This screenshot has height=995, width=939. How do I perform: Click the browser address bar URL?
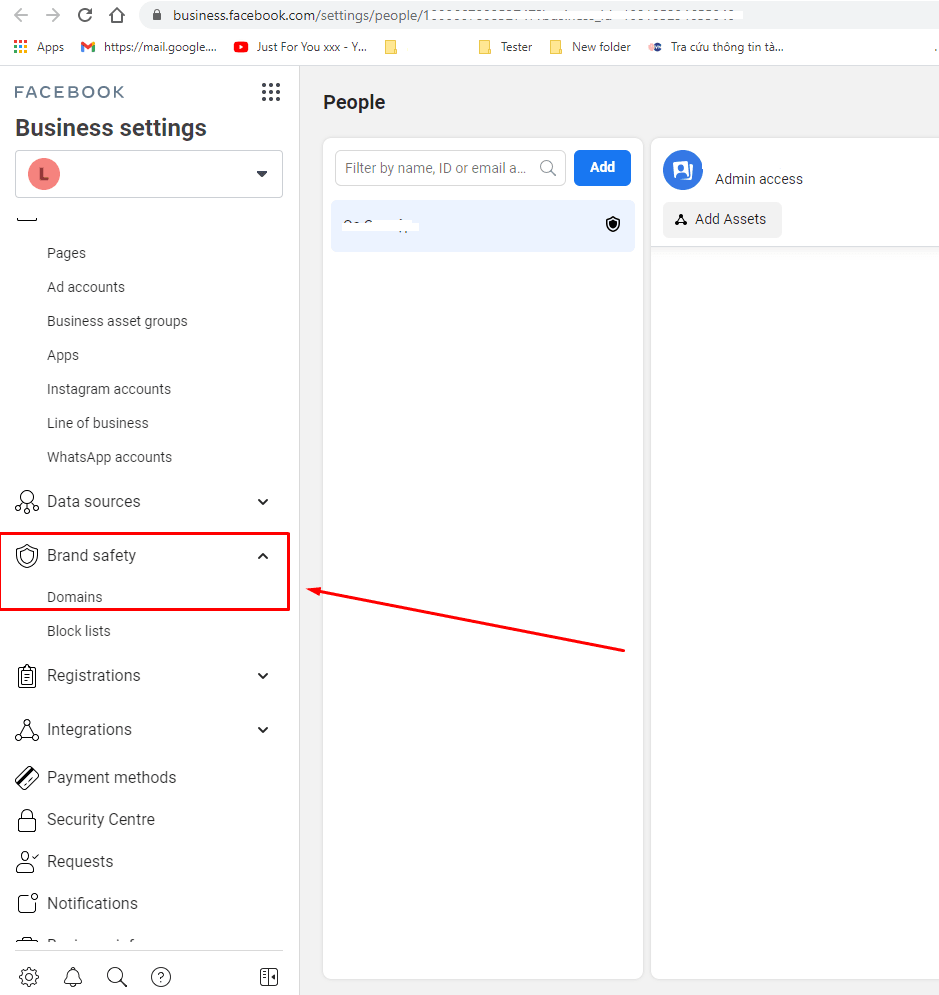[x=454, y=15]
